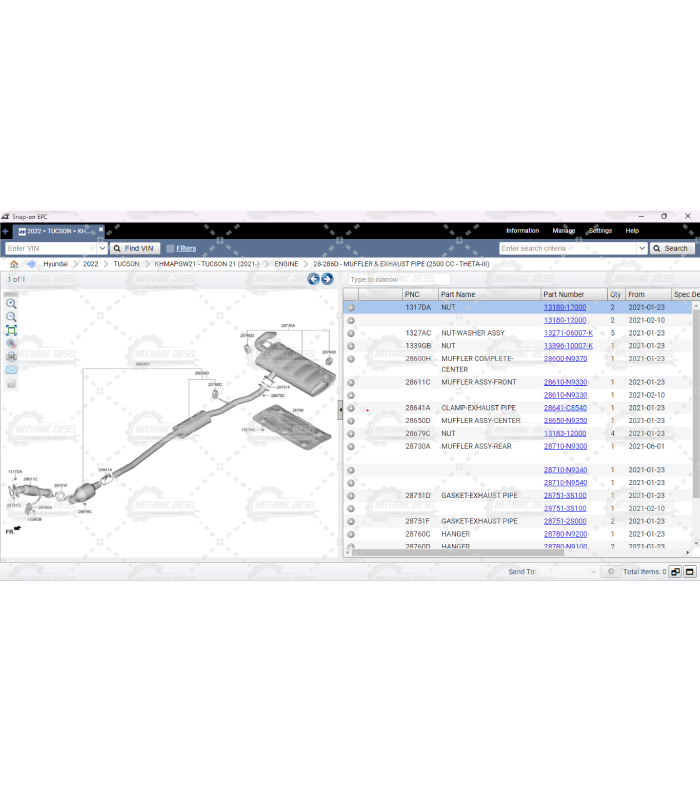Open a new tab with plus icon
The height and width of the screenshot is (800, 700).
(x=6, y=231)
